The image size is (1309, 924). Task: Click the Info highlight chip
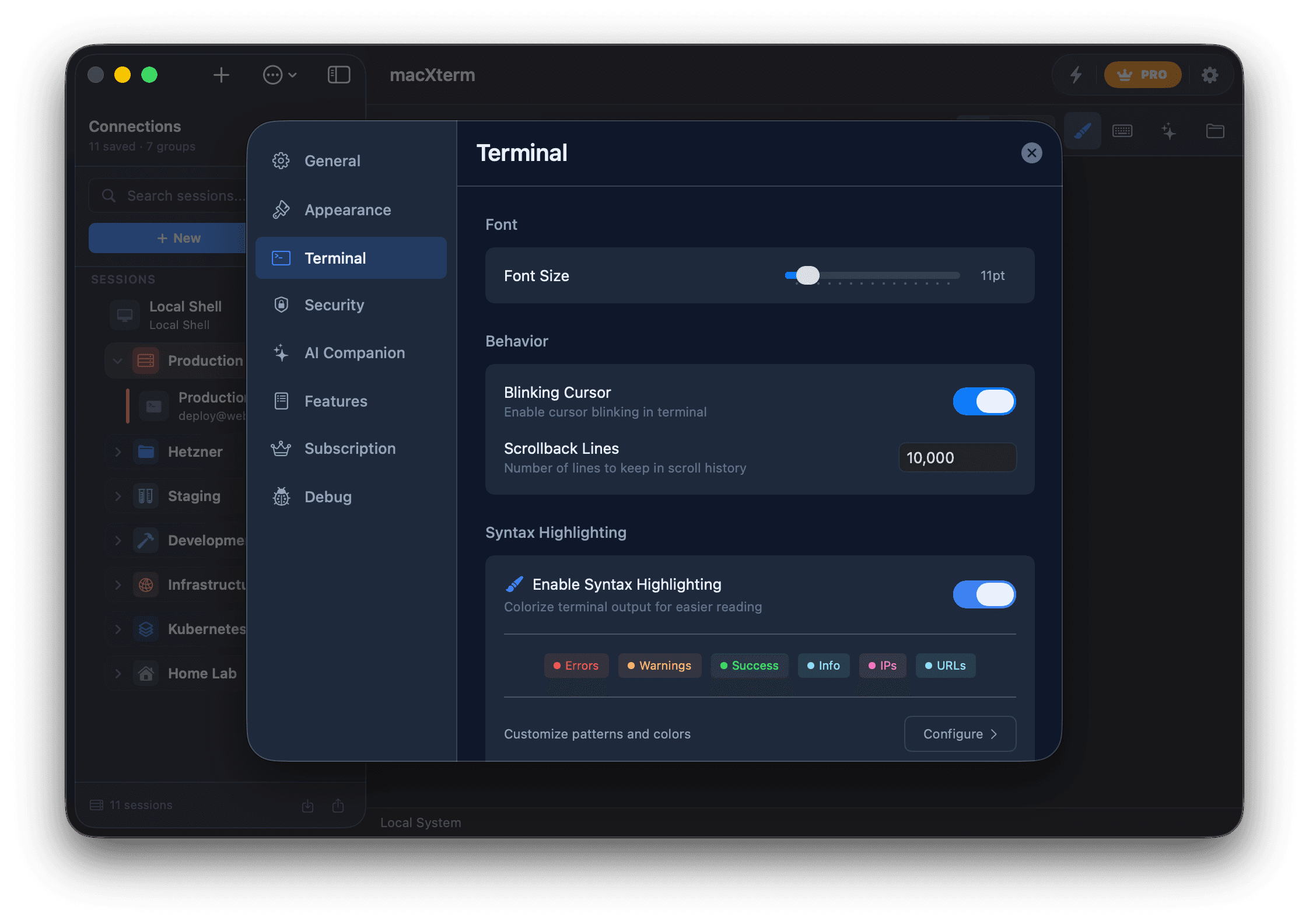(x=824, y=666)
